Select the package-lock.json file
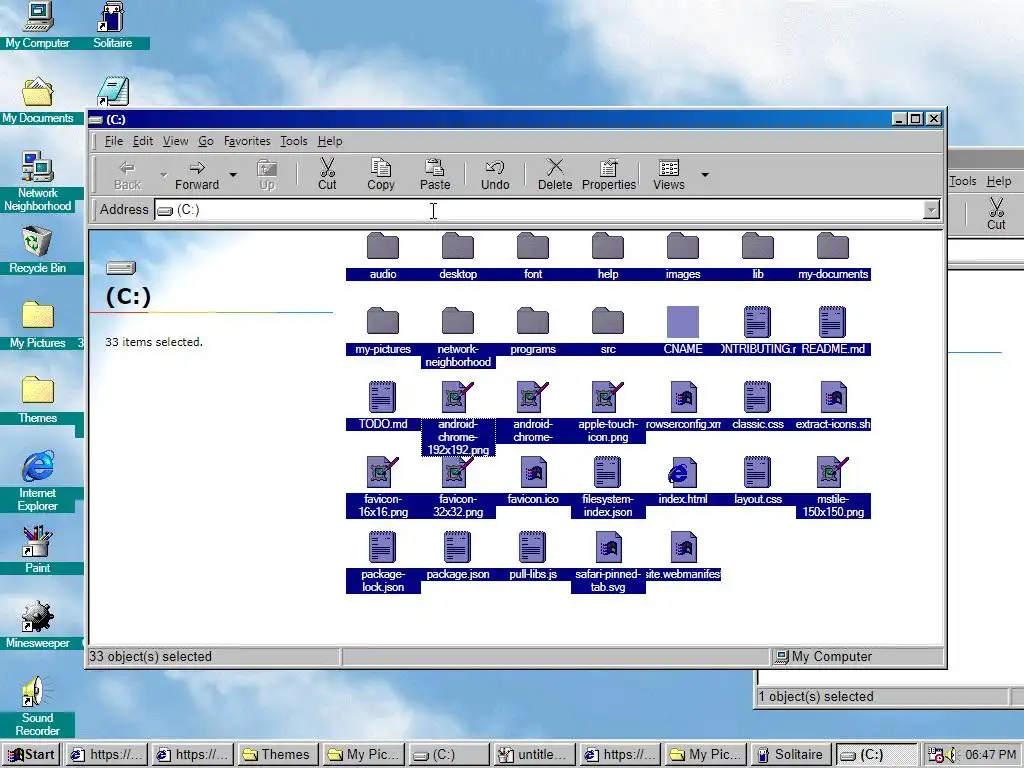Screen dimensions: 1024x768 (x=383, y=562)
